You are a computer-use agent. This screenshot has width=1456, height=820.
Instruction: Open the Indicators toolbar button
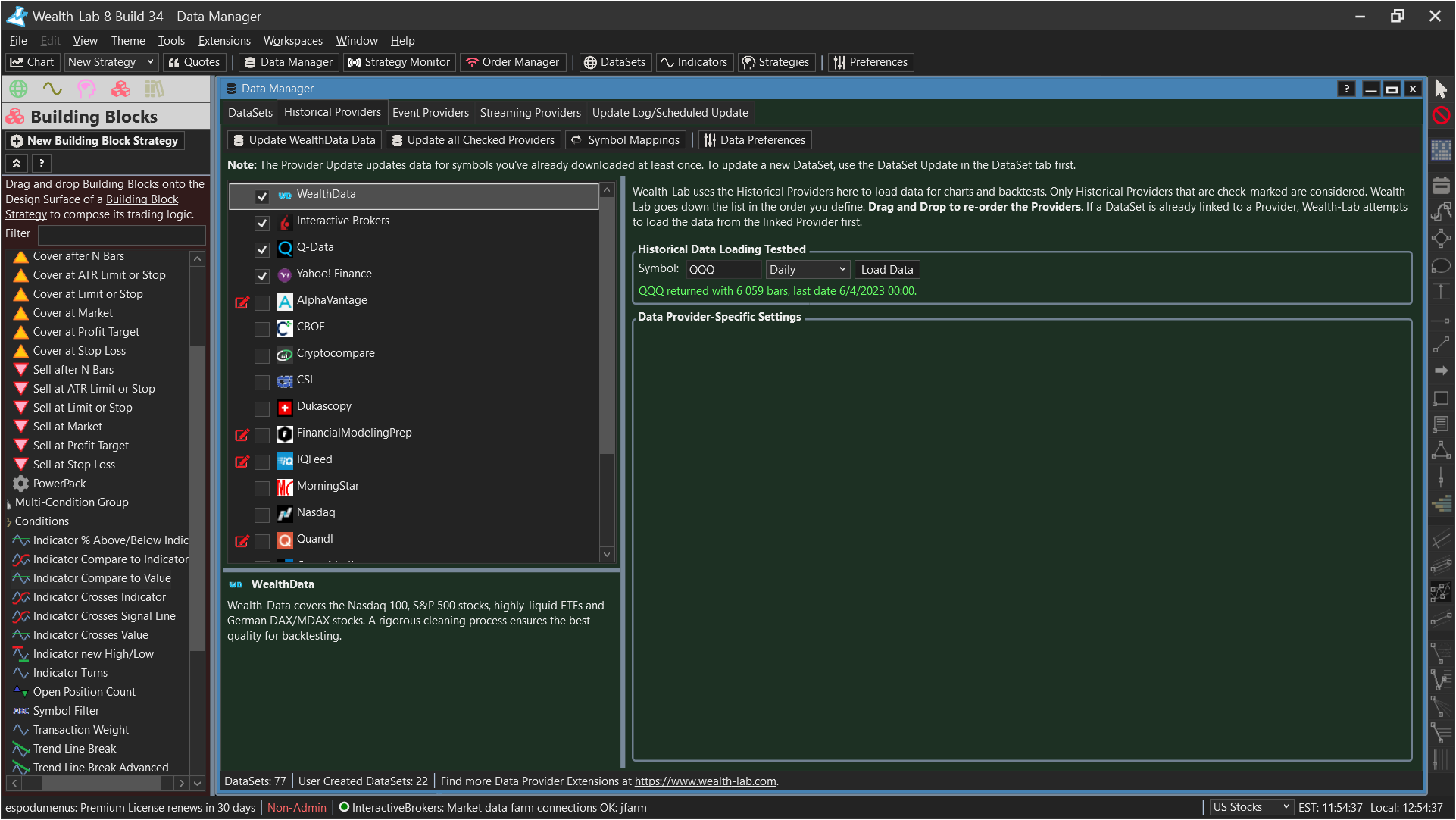694,62
